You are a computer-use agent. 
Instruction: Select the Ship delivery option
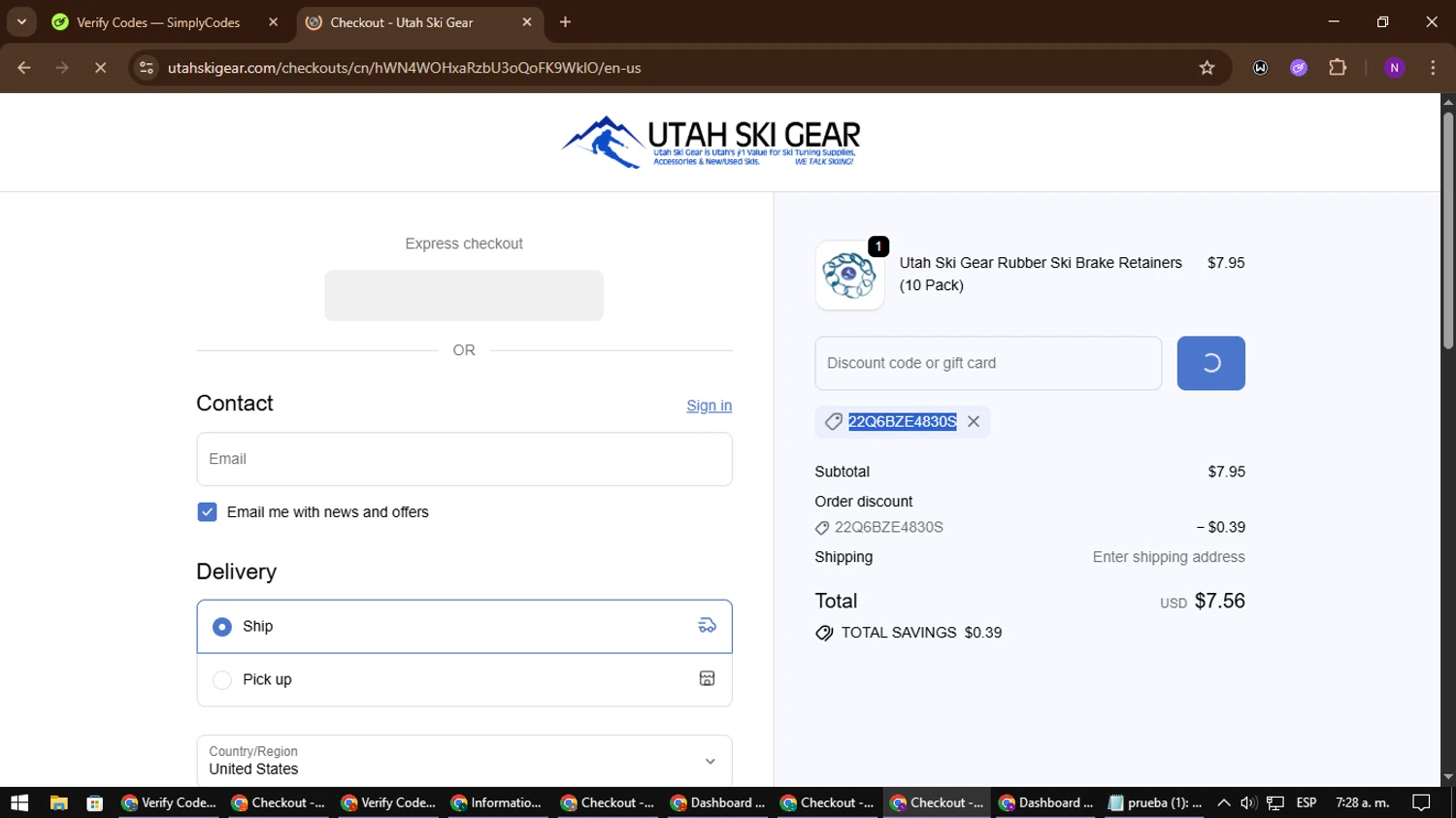[464, 627]
